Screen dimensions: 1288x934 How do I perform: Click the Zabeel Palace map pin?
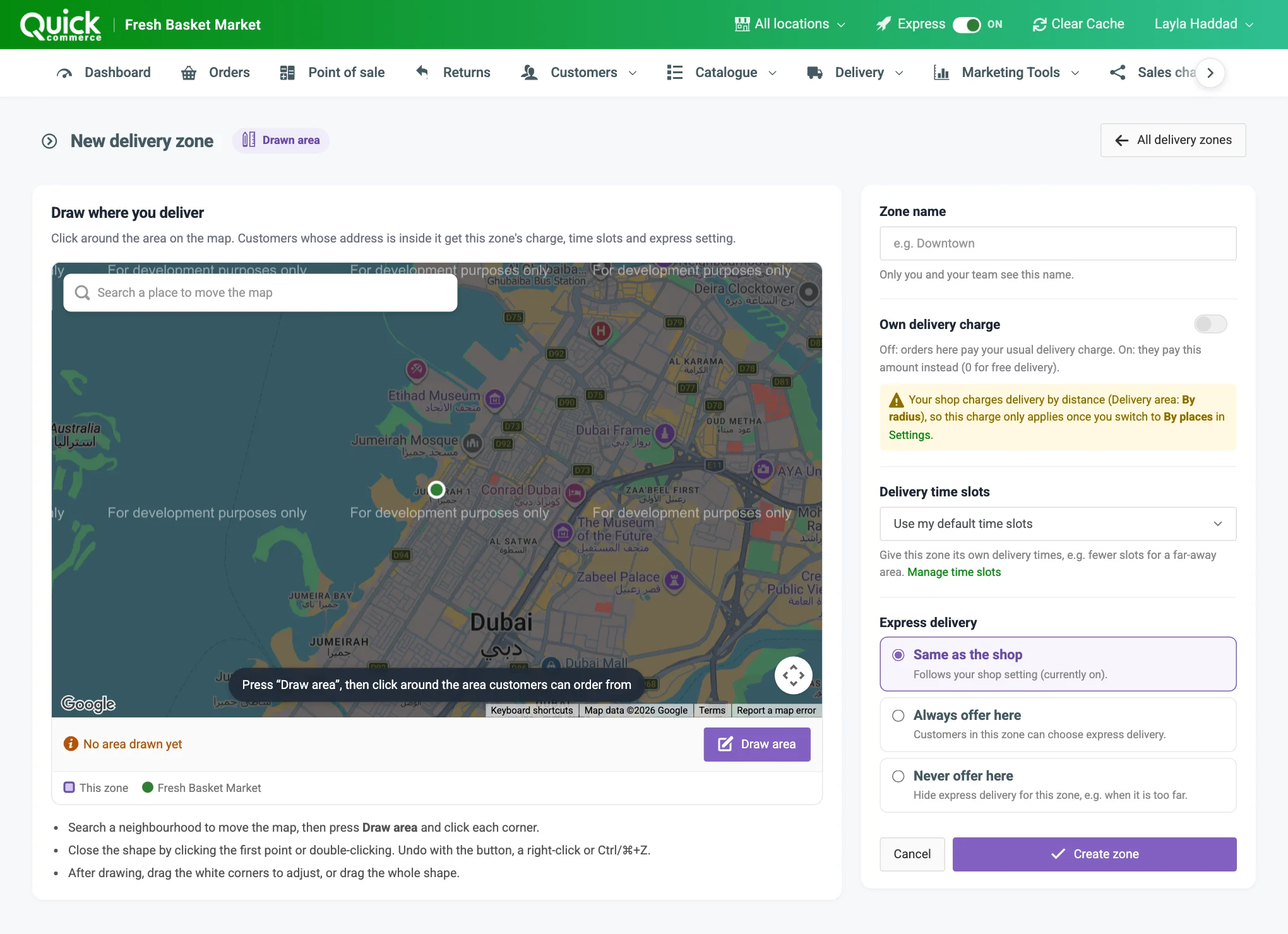click(x=674, y=580)
